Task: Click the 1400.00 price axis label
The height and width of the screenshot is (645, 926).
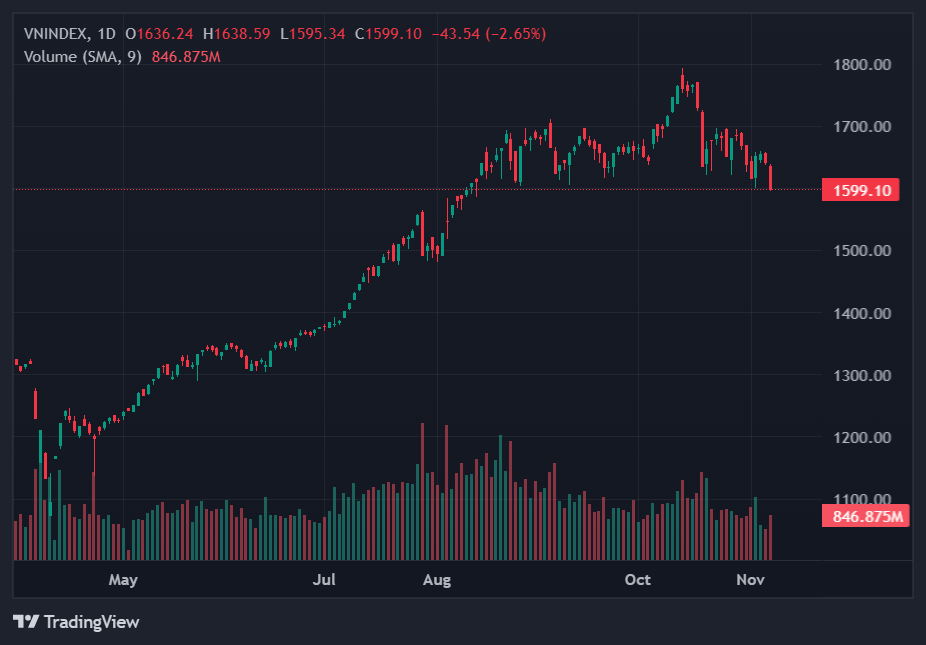Action: point(861,314)
